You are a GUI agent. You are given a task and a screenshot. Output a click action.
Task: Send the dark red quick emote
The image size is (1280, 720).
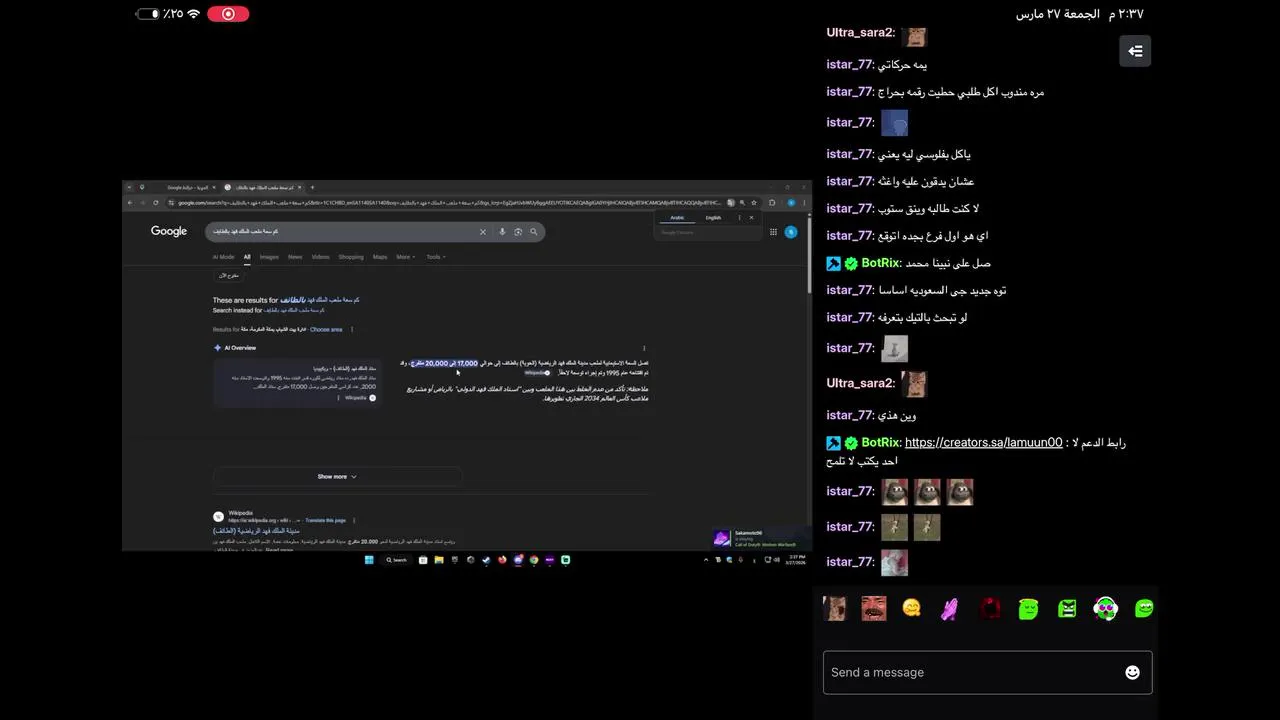click(x=990, y=608)
